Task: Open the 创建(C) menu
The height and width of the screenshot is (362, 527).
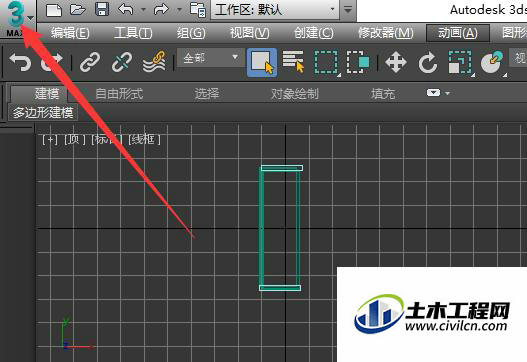Action: pyautogui.click(x=314, y=33)
